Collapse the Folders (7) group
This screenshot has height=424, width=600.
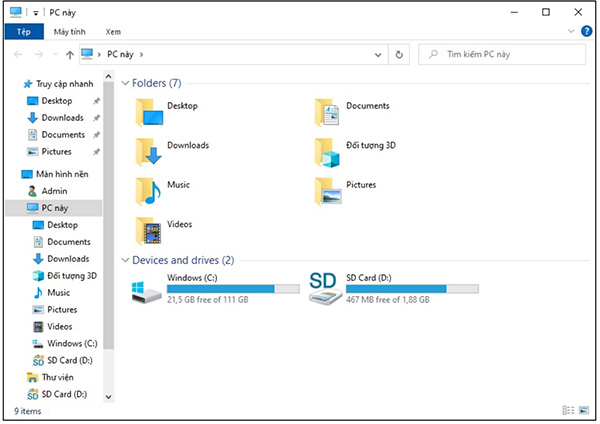point(125,83)
